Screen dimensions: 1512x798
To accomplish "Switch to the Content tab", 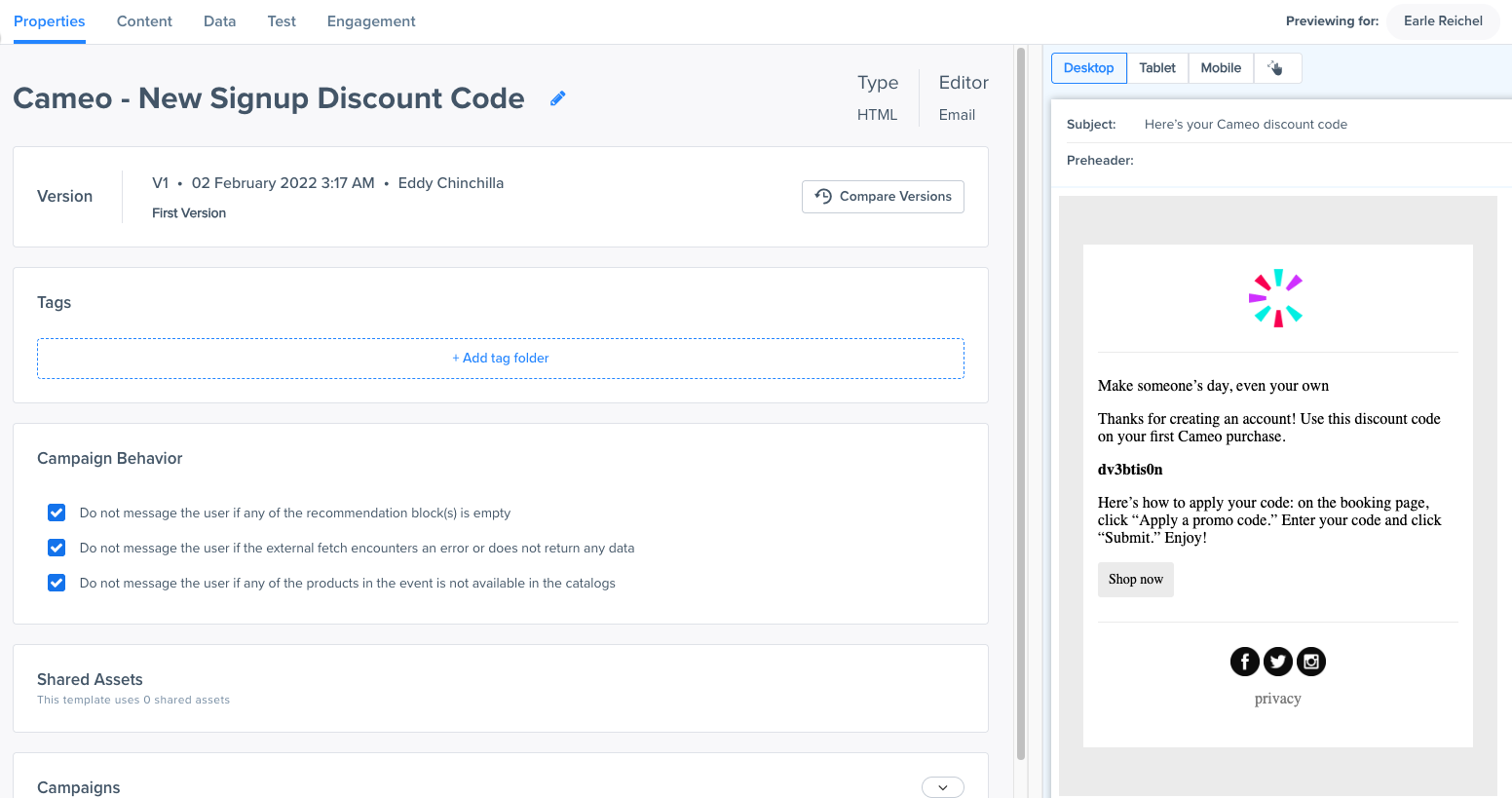I will click(x=144, y=21).
